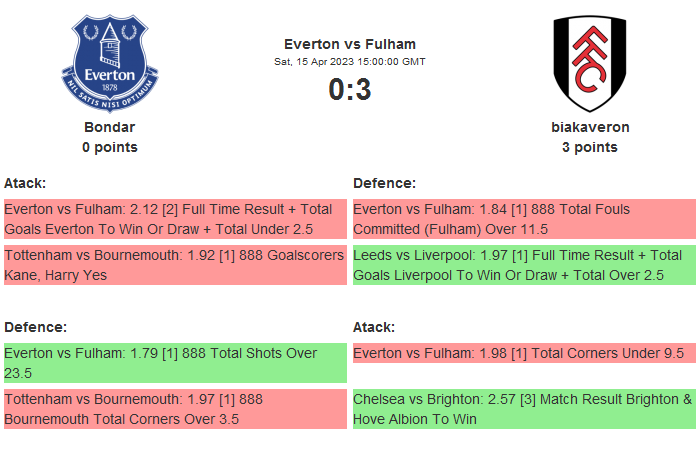Select the player name biakaveron
This screenshot has height=460, width=700.
click(x=590, y=127)
